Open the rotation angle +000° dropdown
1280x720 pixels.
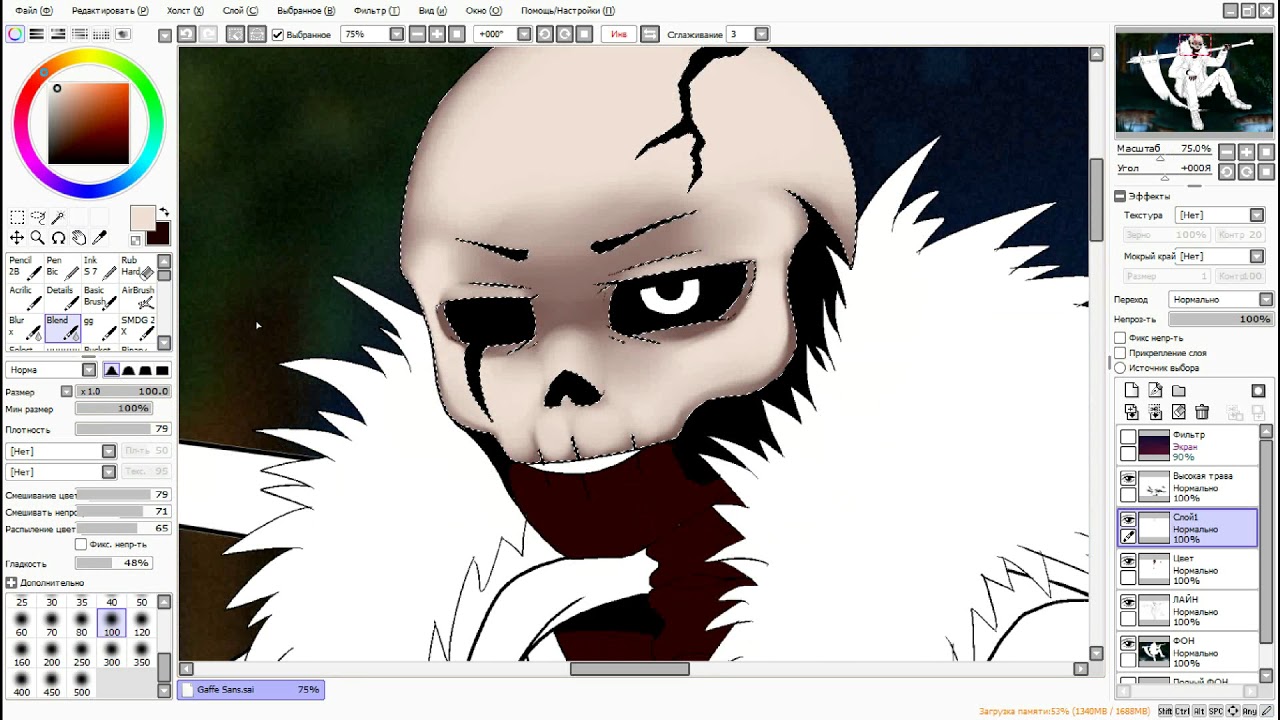(x=524, y=34)
